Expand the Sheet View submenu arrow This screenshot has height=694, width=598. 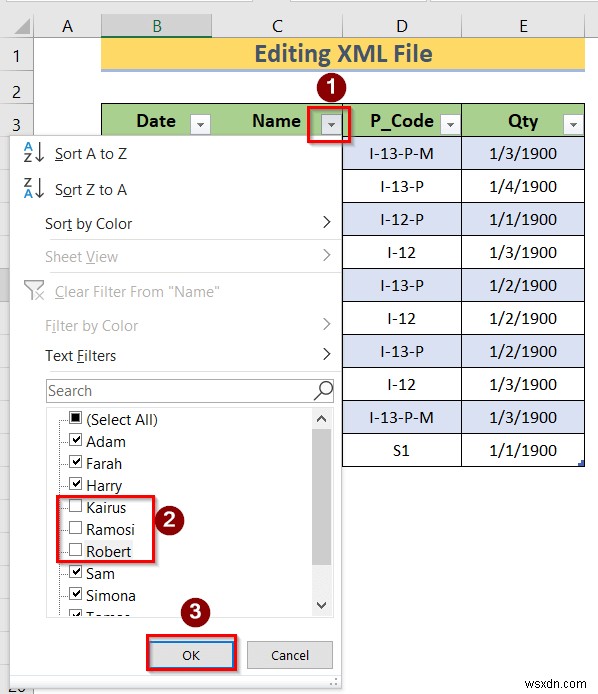pyautogui.click(x=327, y=255)
